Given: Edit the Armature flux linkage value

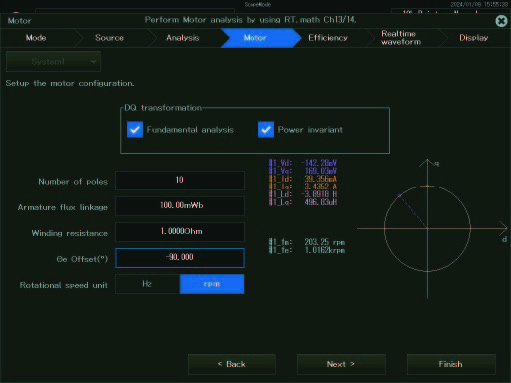Looking at the screenshot, I should pyautogui.click(x=180, y=206).
